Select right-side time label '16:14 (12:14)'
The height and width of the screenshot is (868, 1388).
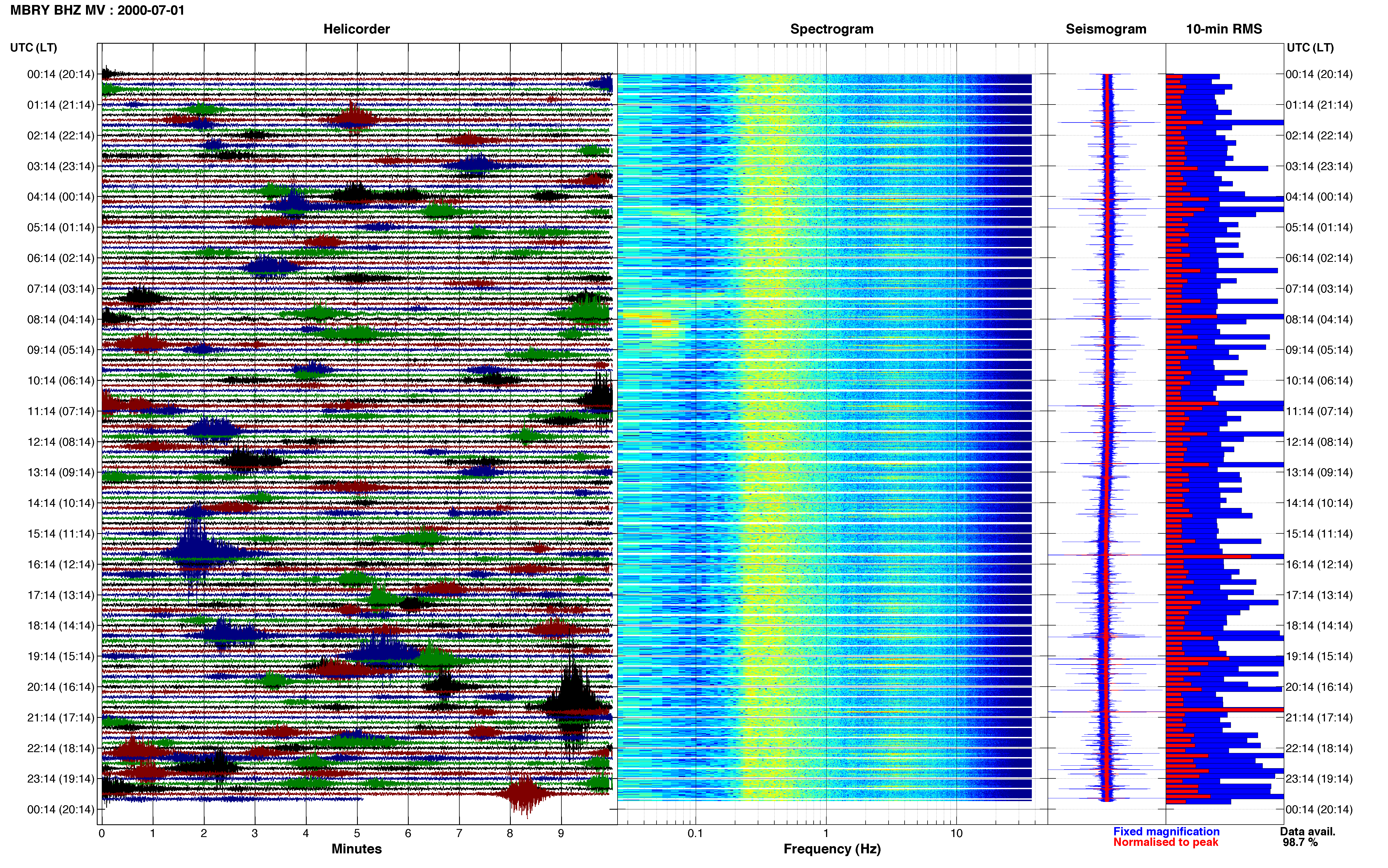[x=1319, y=564]
